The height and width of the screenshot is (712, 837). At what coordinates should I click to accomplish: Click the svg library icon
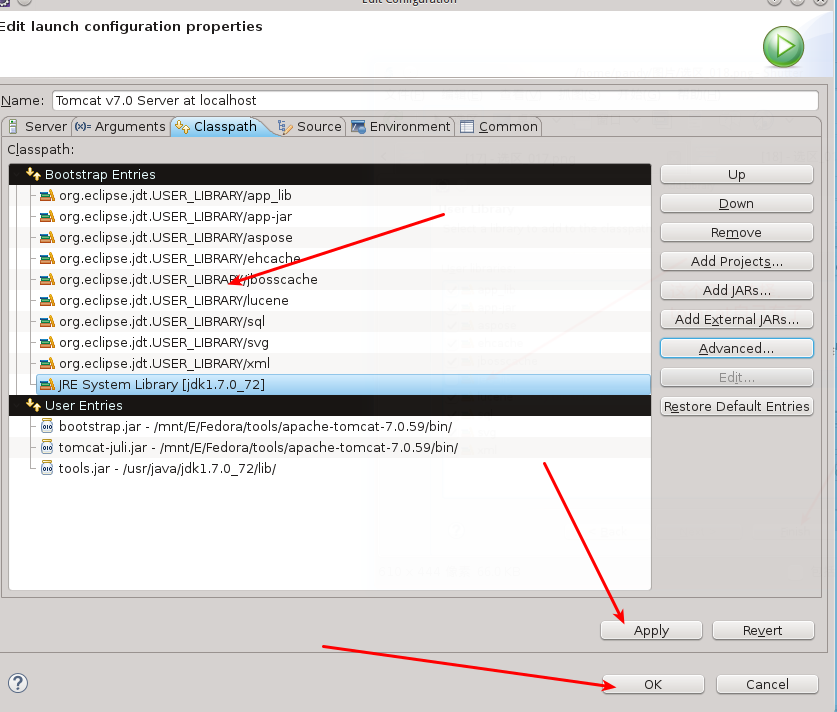click(48, 343)
